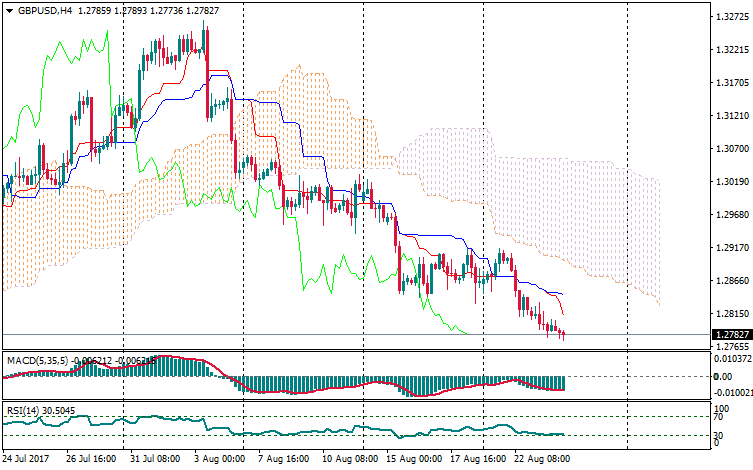
Task: Click the RSI scale value 70
Action: [x=718, y=417]
